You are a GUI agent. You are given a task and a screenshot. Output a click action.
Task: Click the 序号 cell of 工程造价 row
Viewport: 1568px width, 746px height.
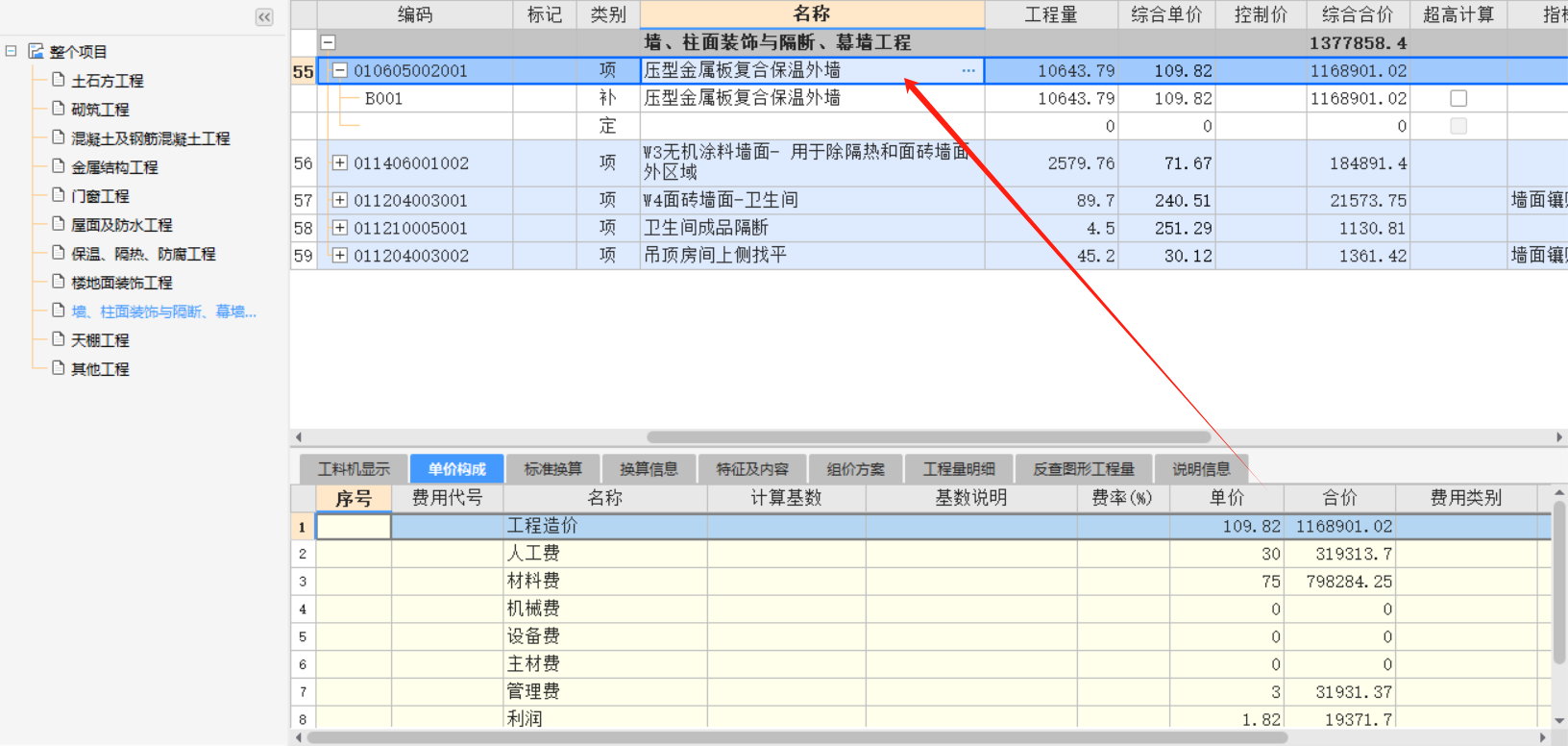click(x=354, y=526)
